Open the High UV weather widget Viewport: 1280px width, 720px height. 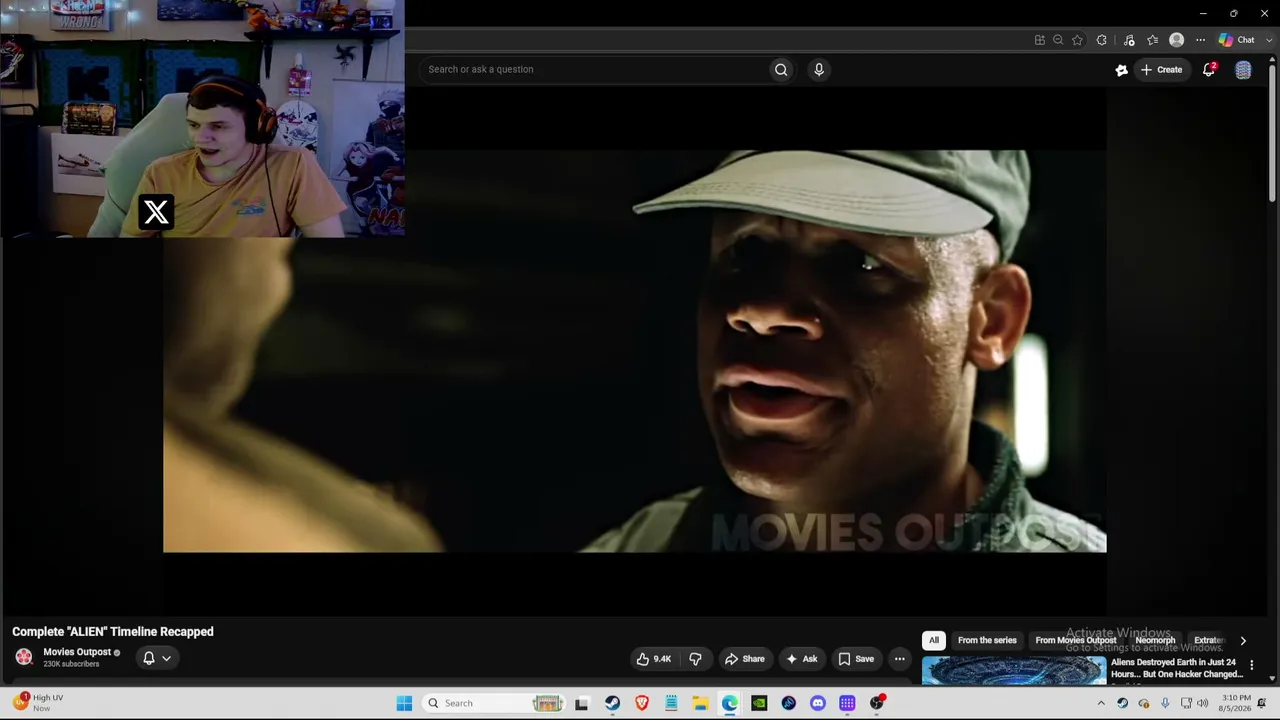point(40,703)
